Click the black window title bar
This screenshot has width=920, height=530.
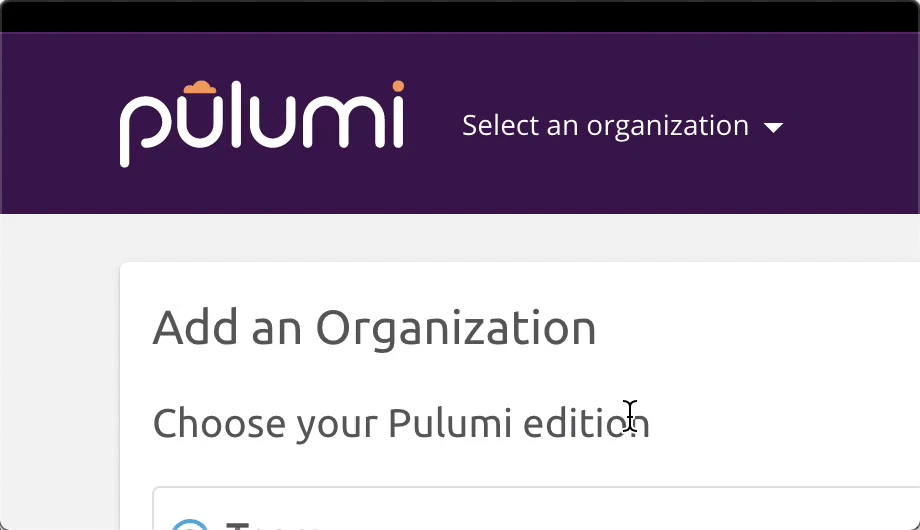[x=460, y=16]
